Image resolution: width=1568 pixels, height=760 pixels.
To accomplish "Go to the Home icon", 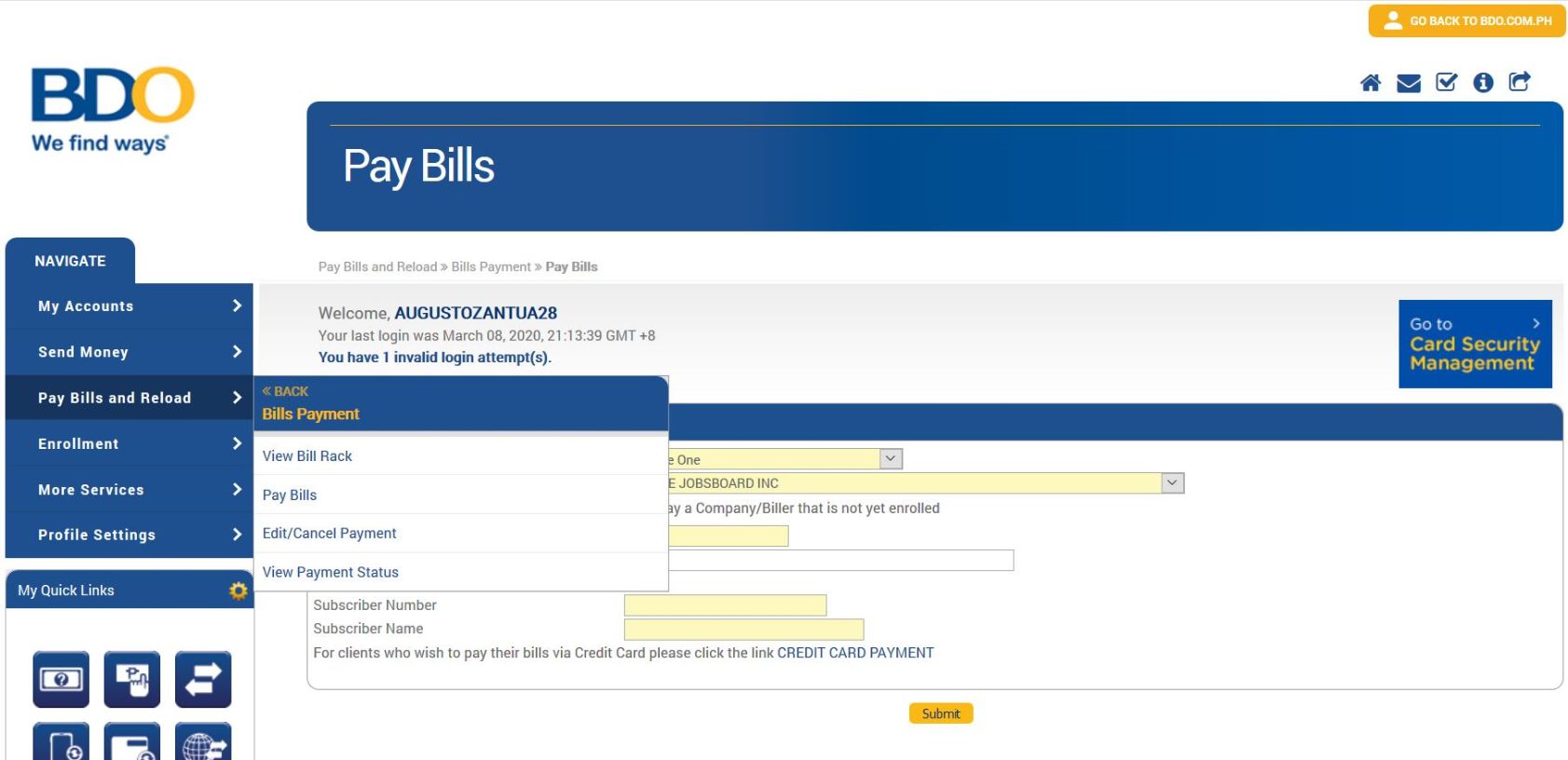I will coord(1370,83).
